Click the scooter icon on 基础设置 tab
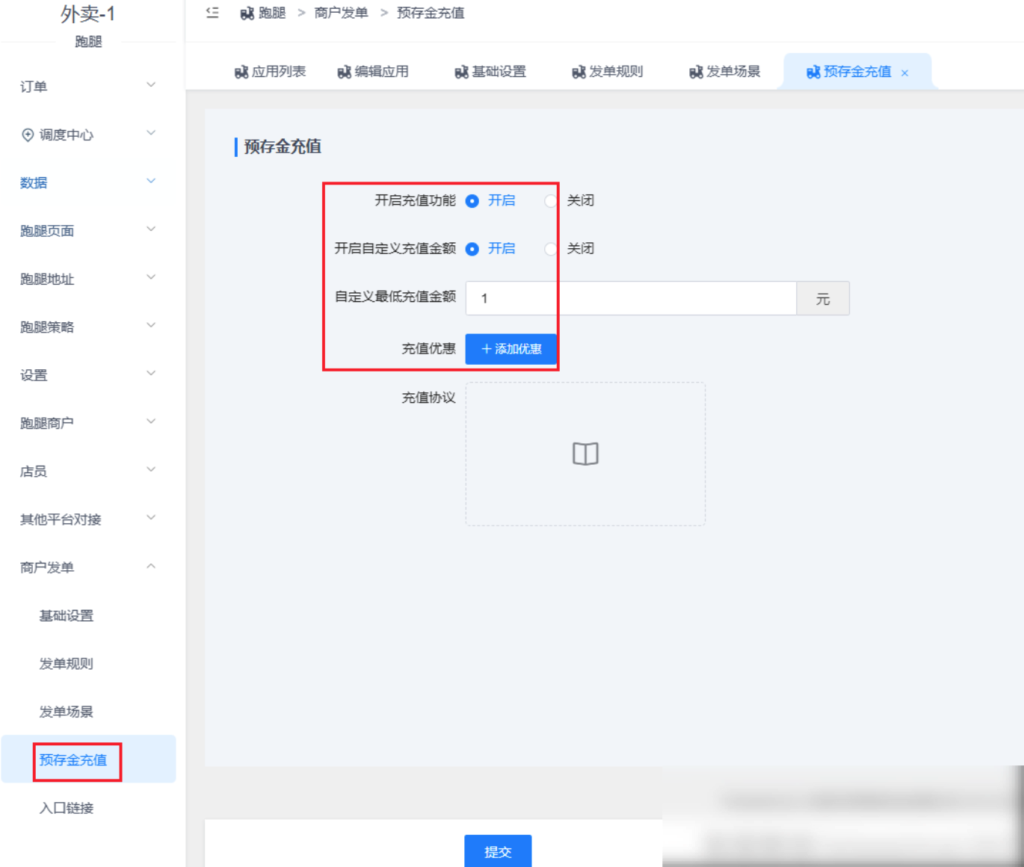The height and width of the screenshot is (867, 1024). (x=461, y=72)
